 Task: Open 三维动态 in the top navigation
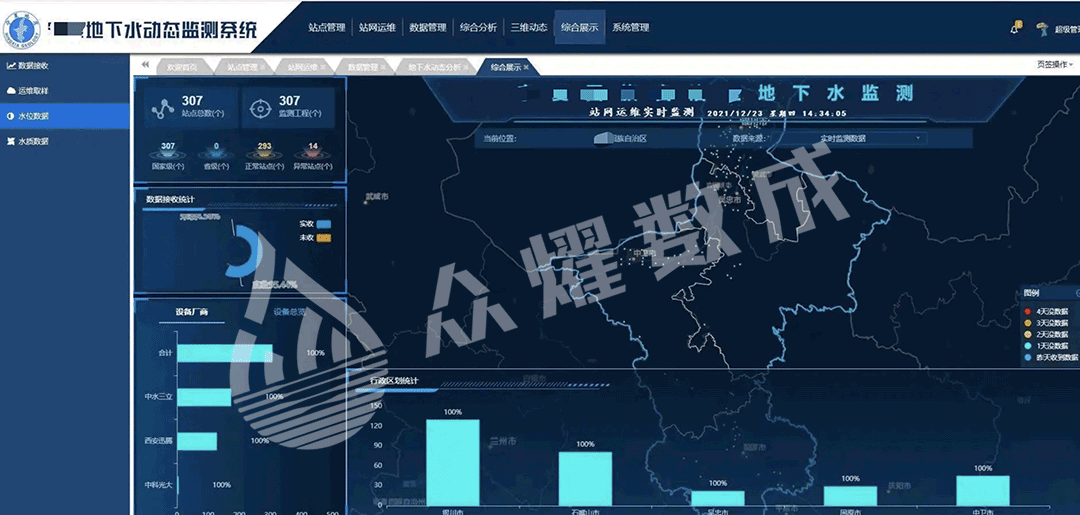[x=528, y=28]
